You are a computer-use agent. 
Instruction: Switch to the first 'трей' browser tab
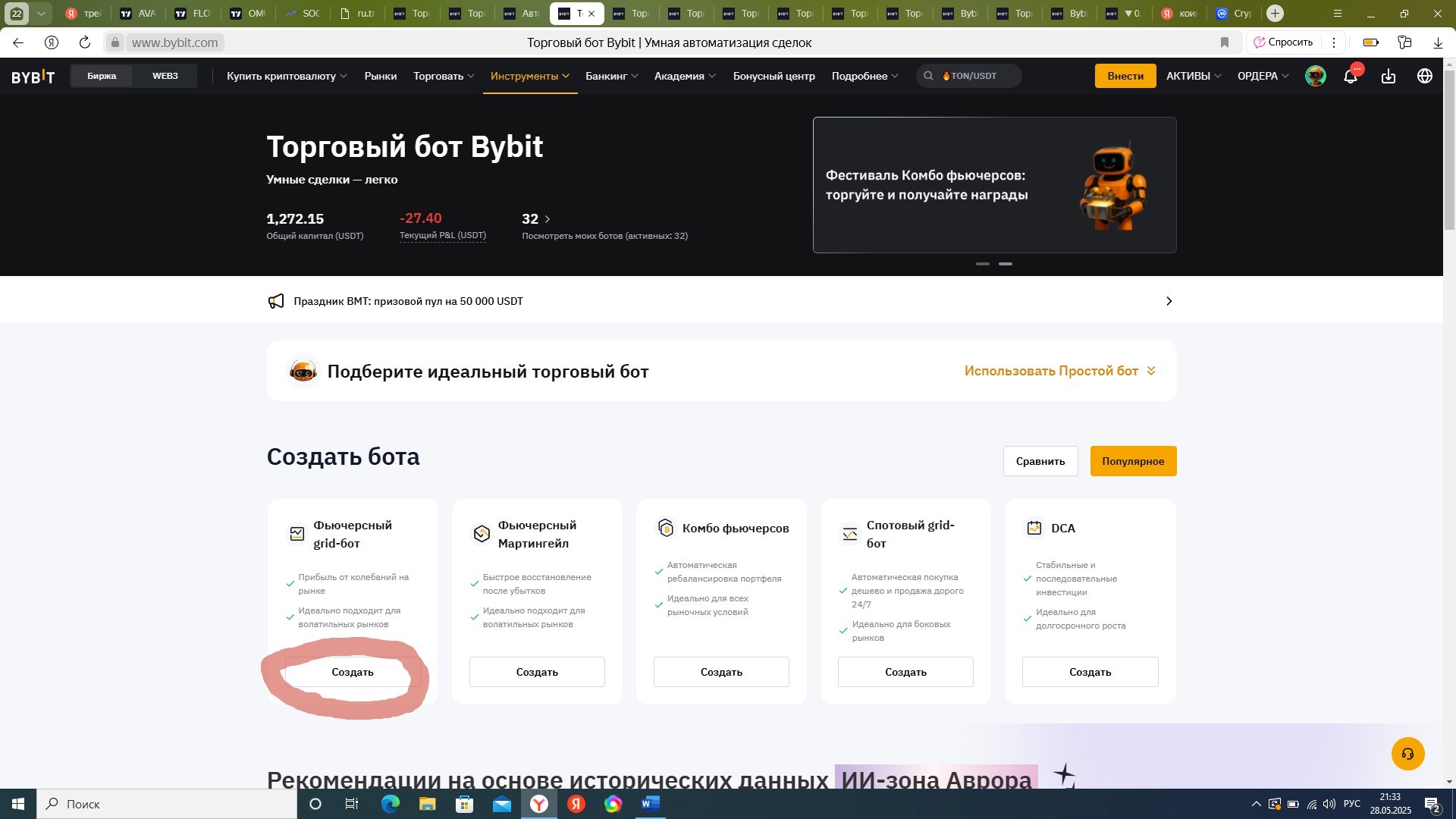(83, 14)
